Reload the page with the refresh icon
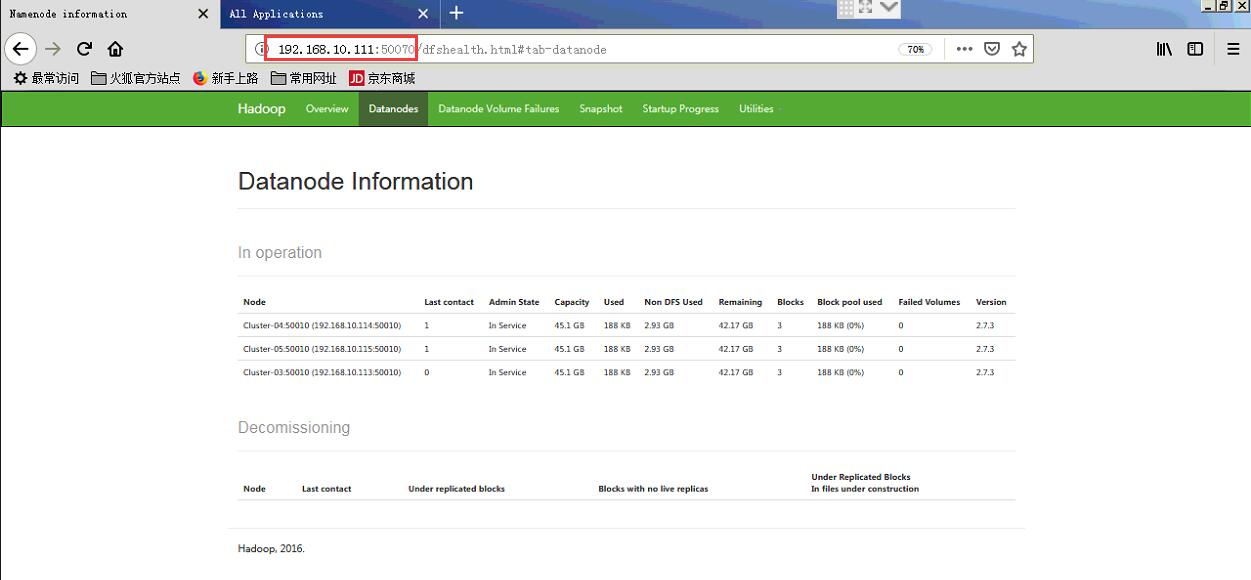The width and height of the screenshot is (1251, 580). [x=85, y=49]
